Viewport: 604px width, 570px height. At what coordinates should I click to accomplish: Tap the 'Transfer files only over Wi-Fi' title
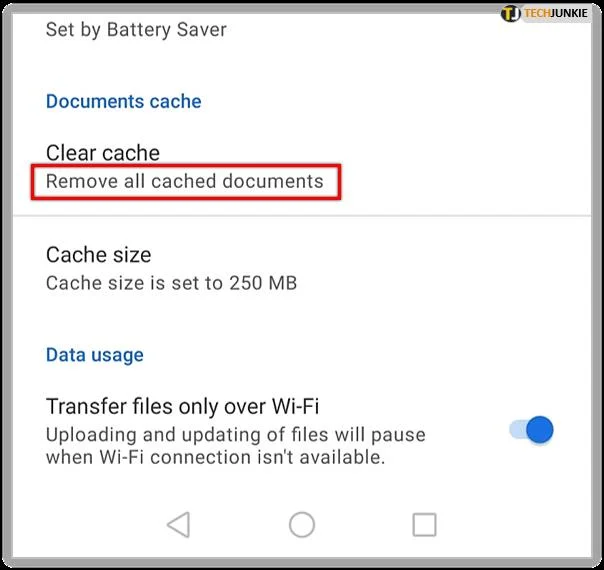click(x=183, y=406)
